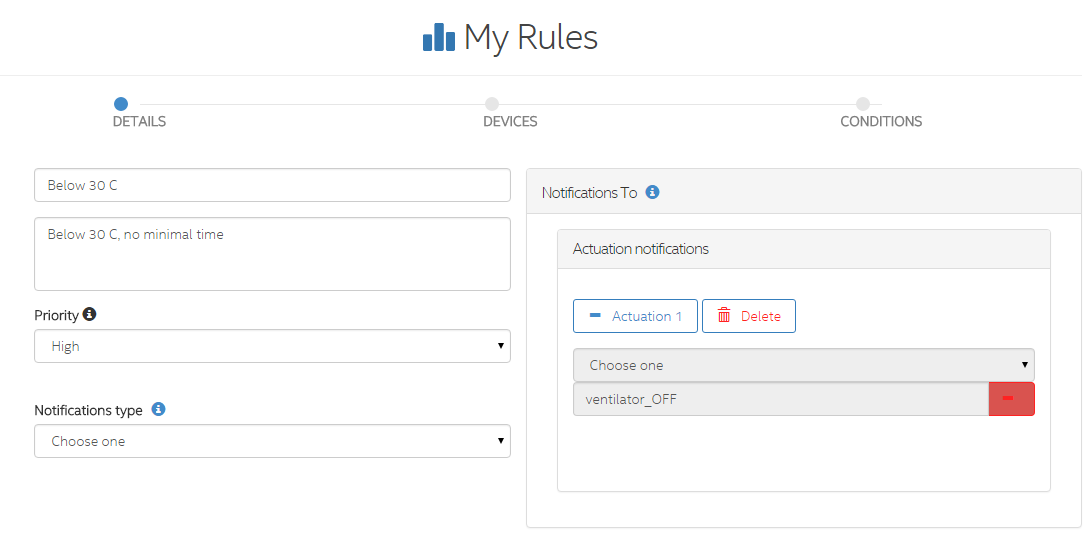Click the My Rules page title
The image size is (1089, 534).
(530, 38)
